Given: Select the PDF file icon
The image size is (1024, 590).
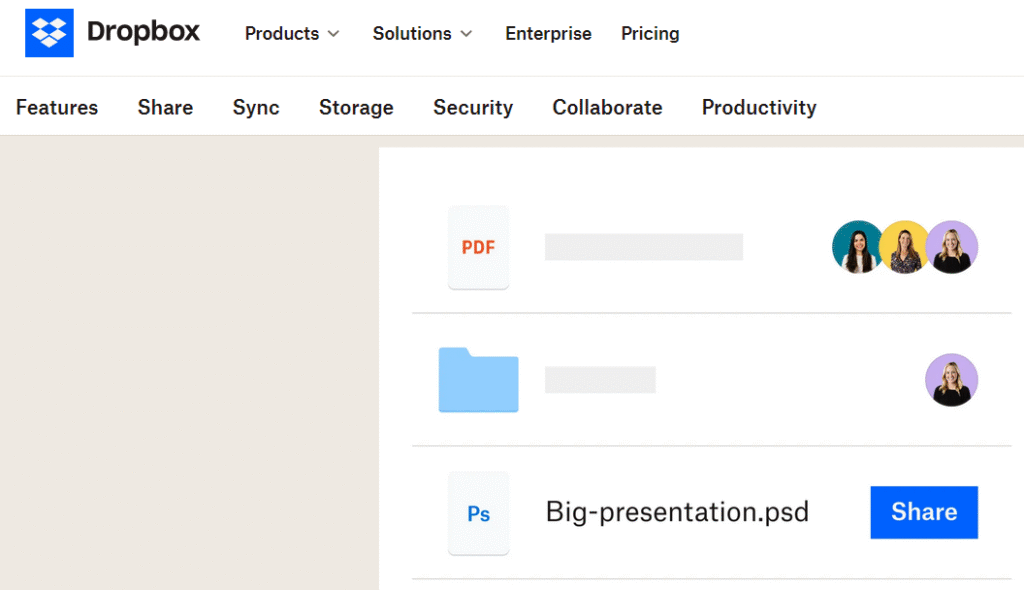Looking at the screenshot, I should tap(478, 247).
